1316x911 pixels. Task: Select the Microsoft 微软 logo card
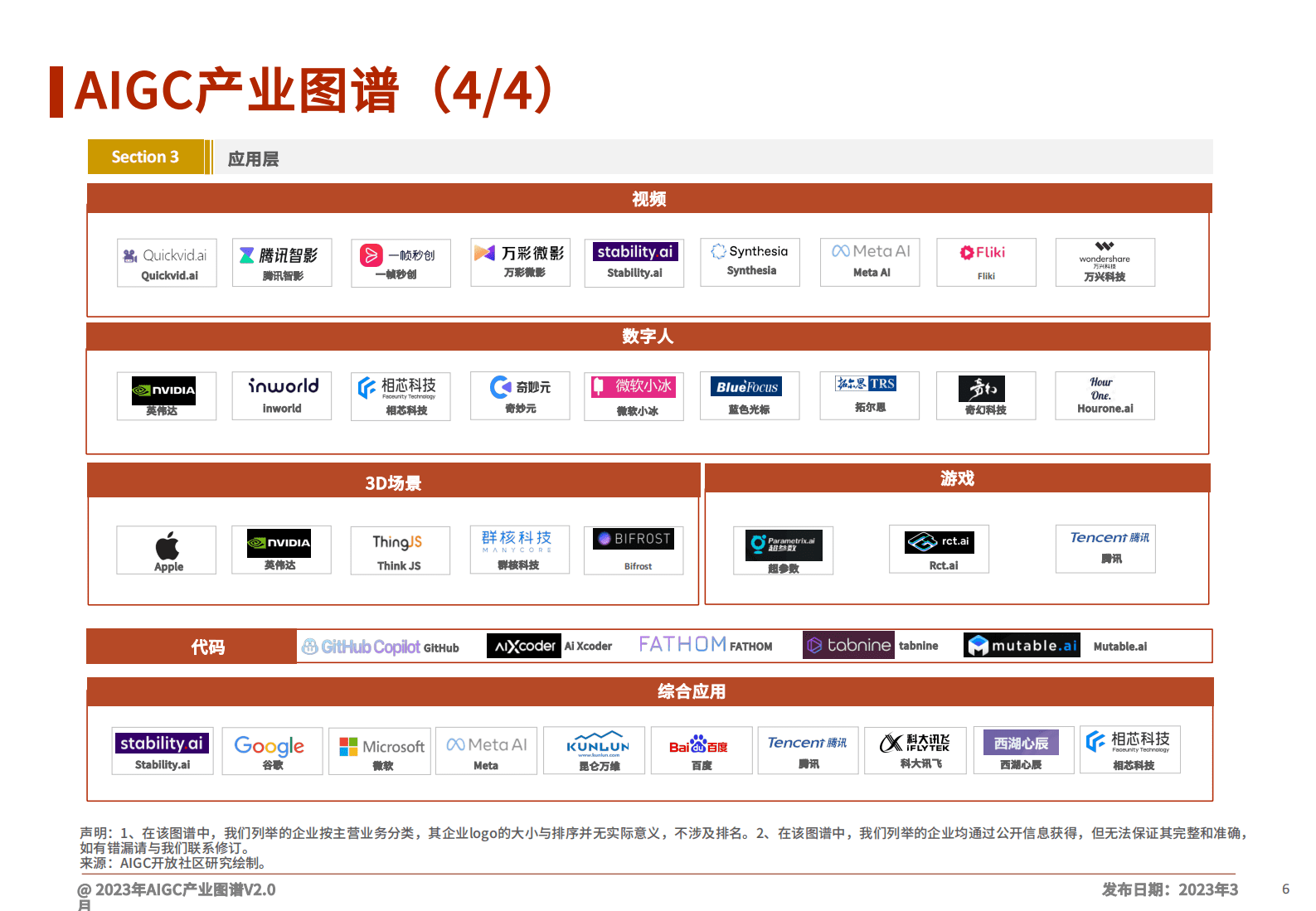click(380, 752)
